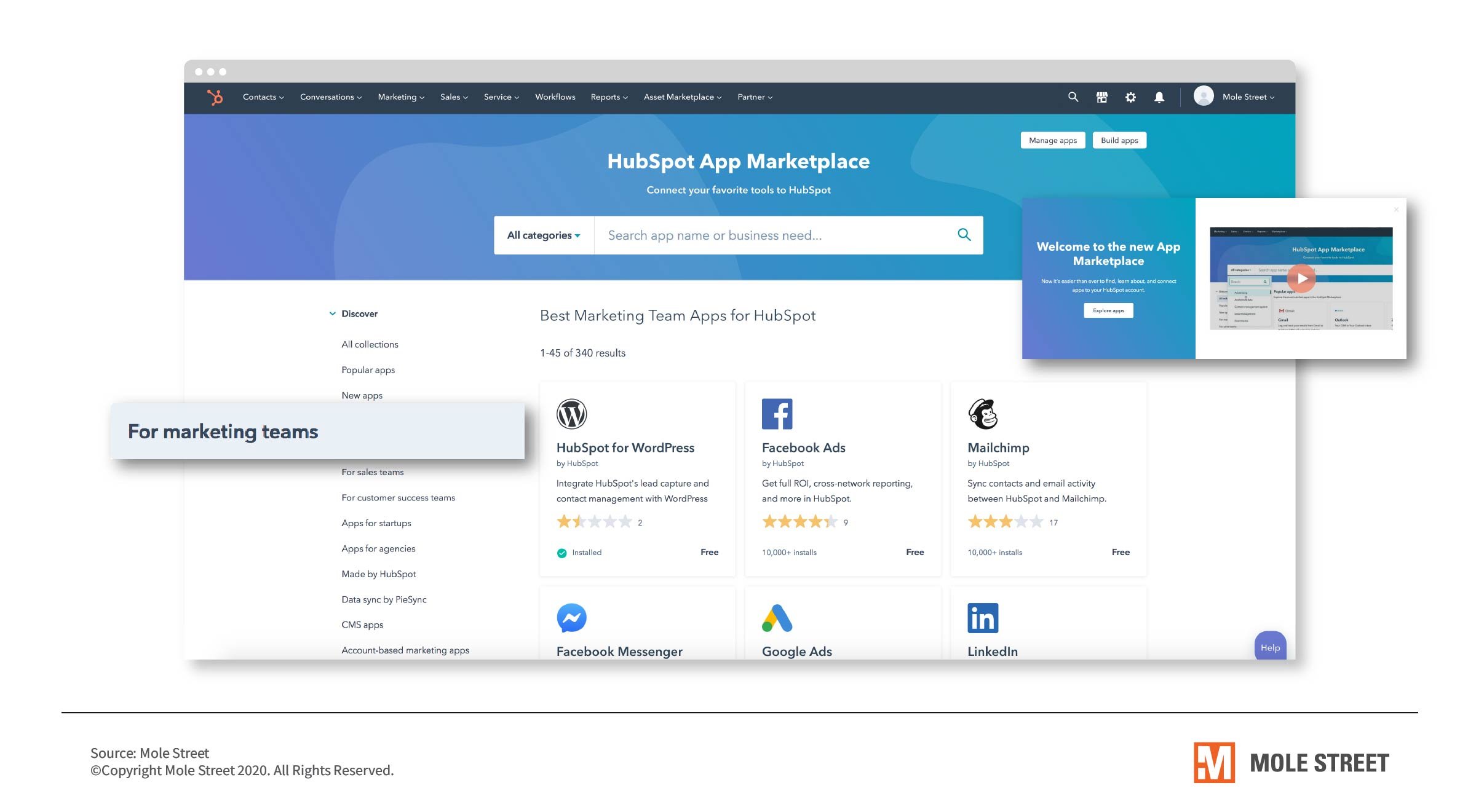
Task: Click the Manage apps button
Action: point(1053,140)
